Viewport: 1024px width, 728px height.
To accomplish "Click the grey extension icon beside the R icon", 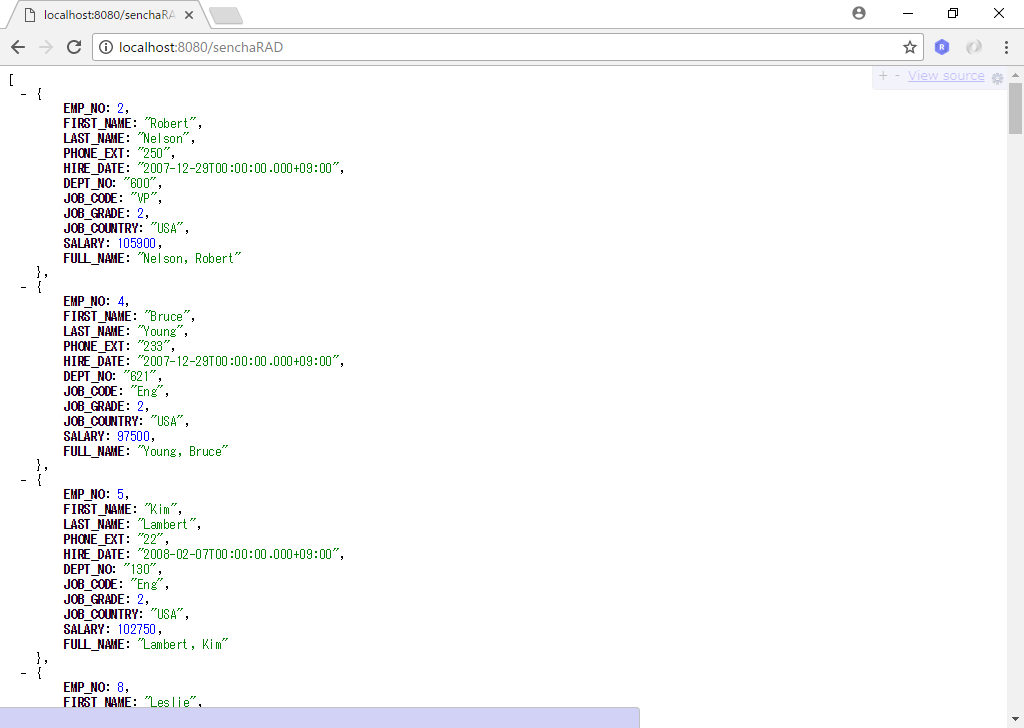I will [971, 46].
